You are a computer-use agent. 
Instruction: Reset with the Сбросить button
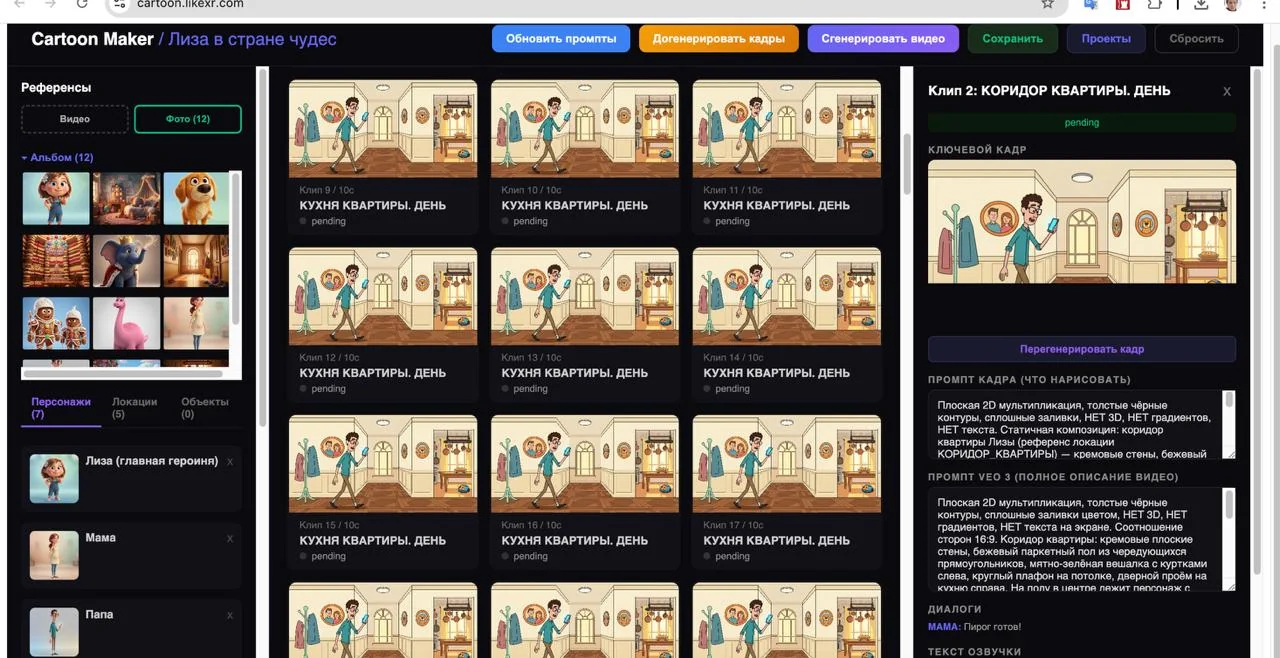(1196, 39)
